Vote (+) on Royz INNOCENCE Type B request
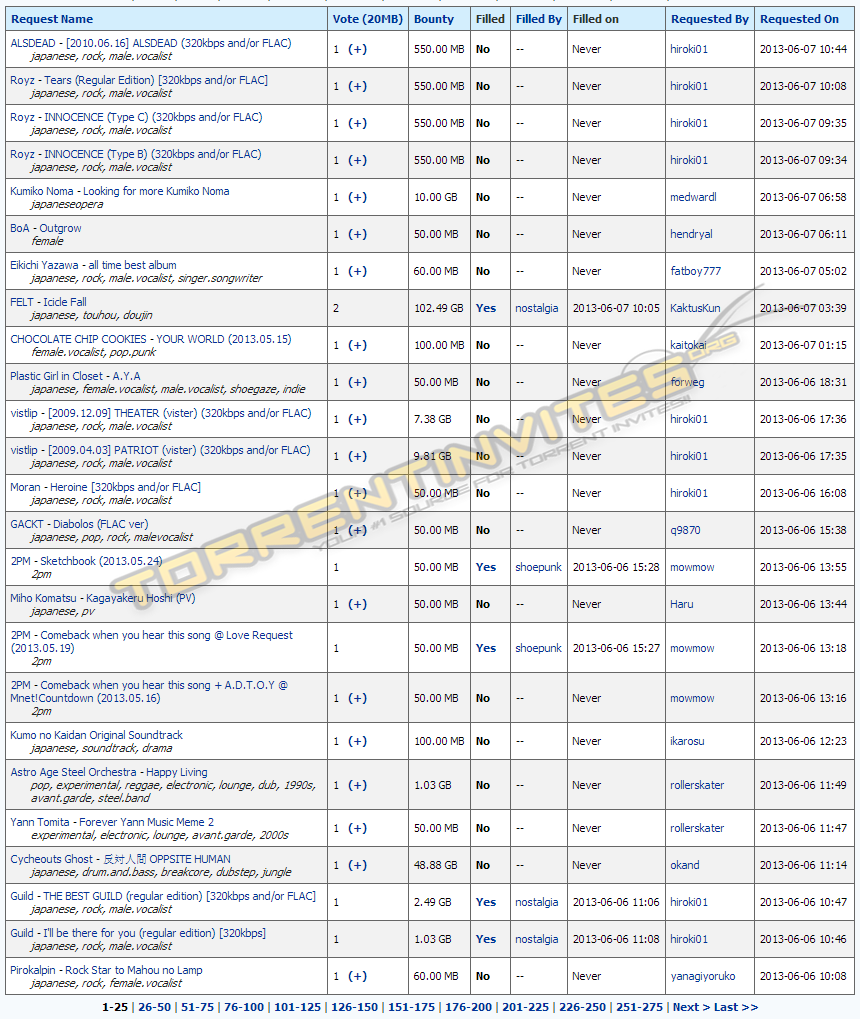 click(358, 161)
